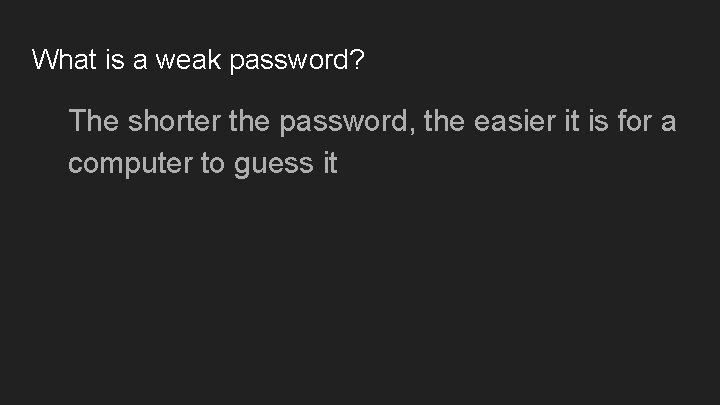Click the word 'the' before 'easier'
720x405 pixels.
coord(444,121)
